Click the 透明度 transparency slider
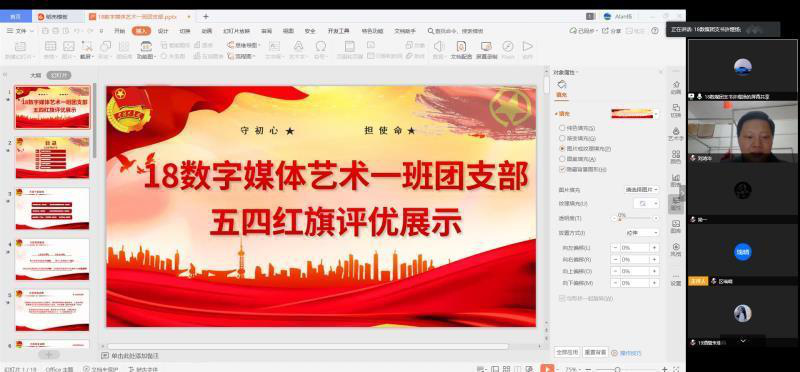Viewport: 800px width, 372px height. [x=635, y=218]
